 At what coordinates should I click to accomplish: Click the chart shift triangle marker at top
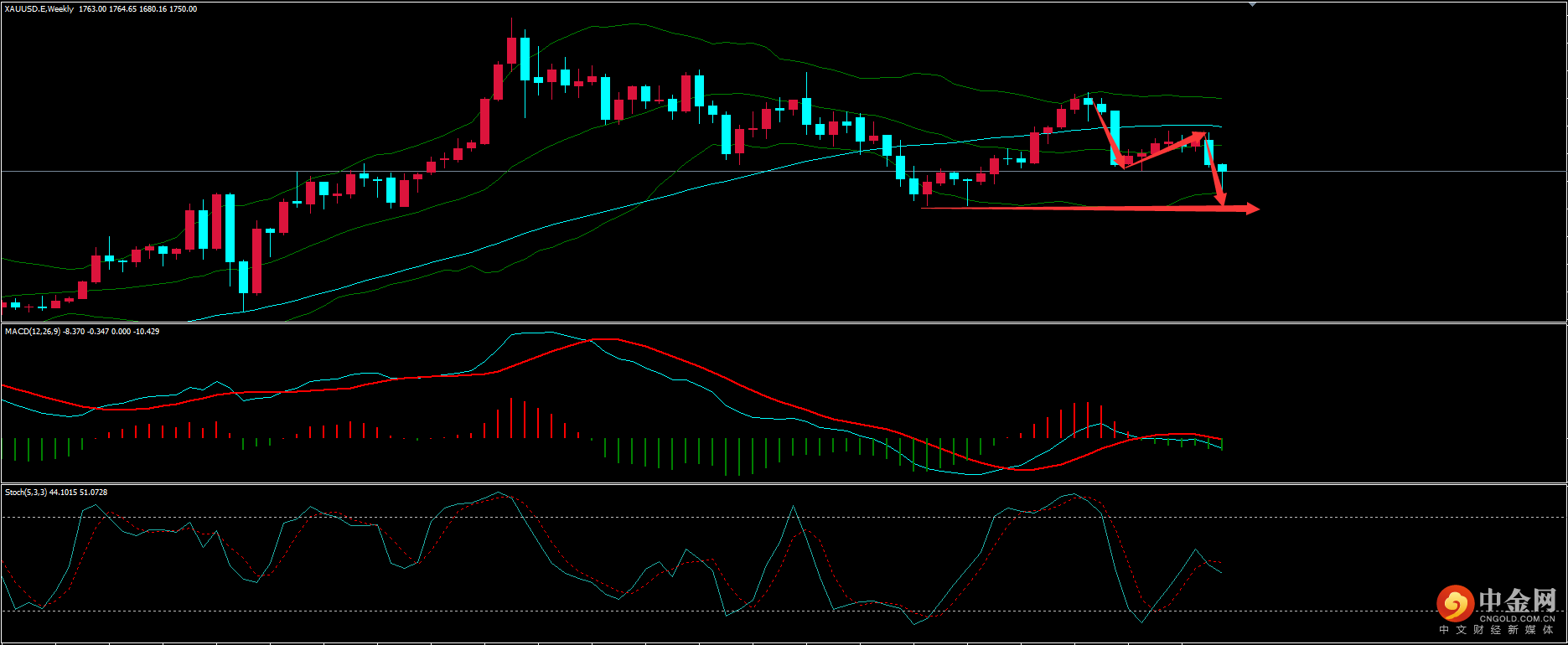pyautogui.click(x=1252, y=4)
